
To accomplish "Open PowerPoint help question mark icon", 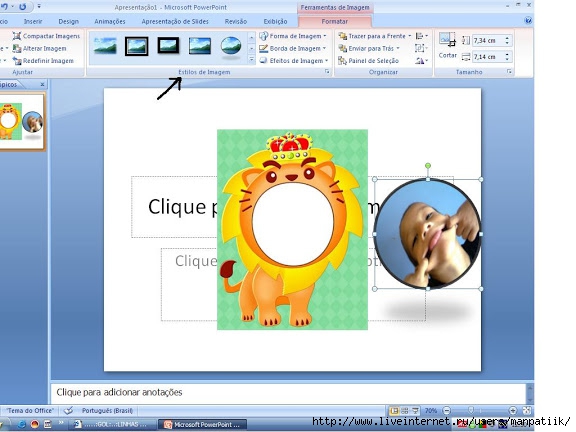I will (x=528, y=21).
